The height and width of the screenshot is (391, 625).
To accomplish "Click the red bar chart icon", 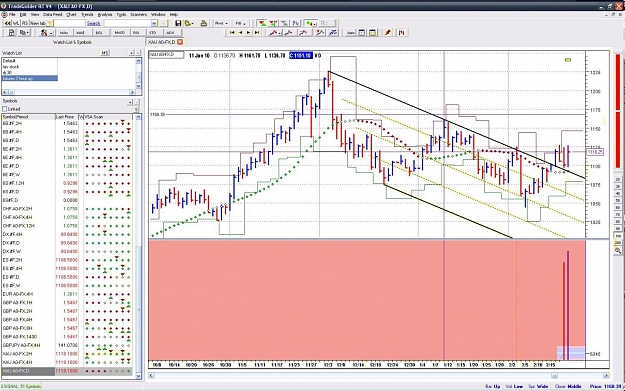I will click(401, 33).
